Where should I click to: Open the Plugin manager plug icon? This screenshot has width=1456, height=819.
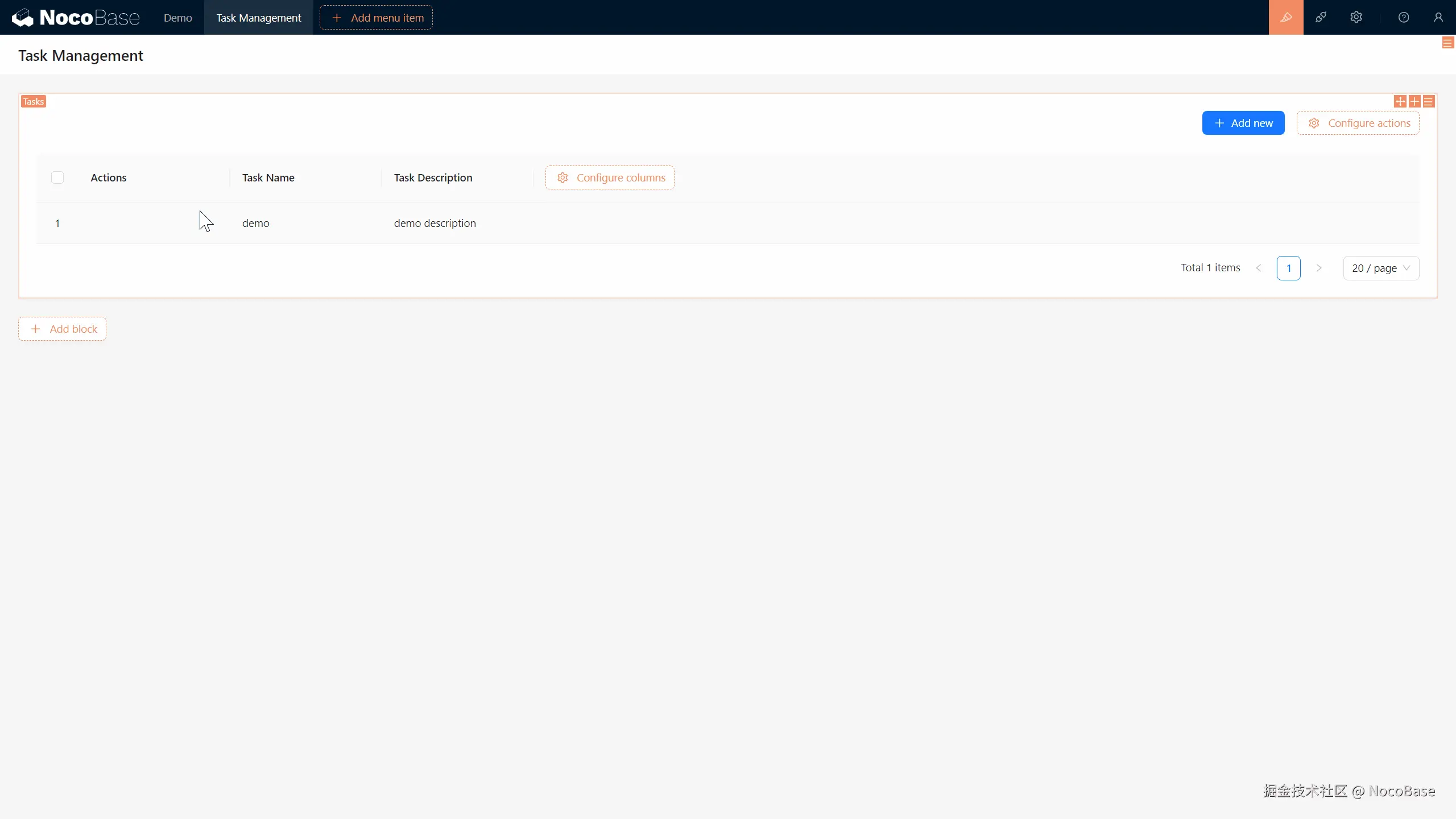tap(1321, 17)
